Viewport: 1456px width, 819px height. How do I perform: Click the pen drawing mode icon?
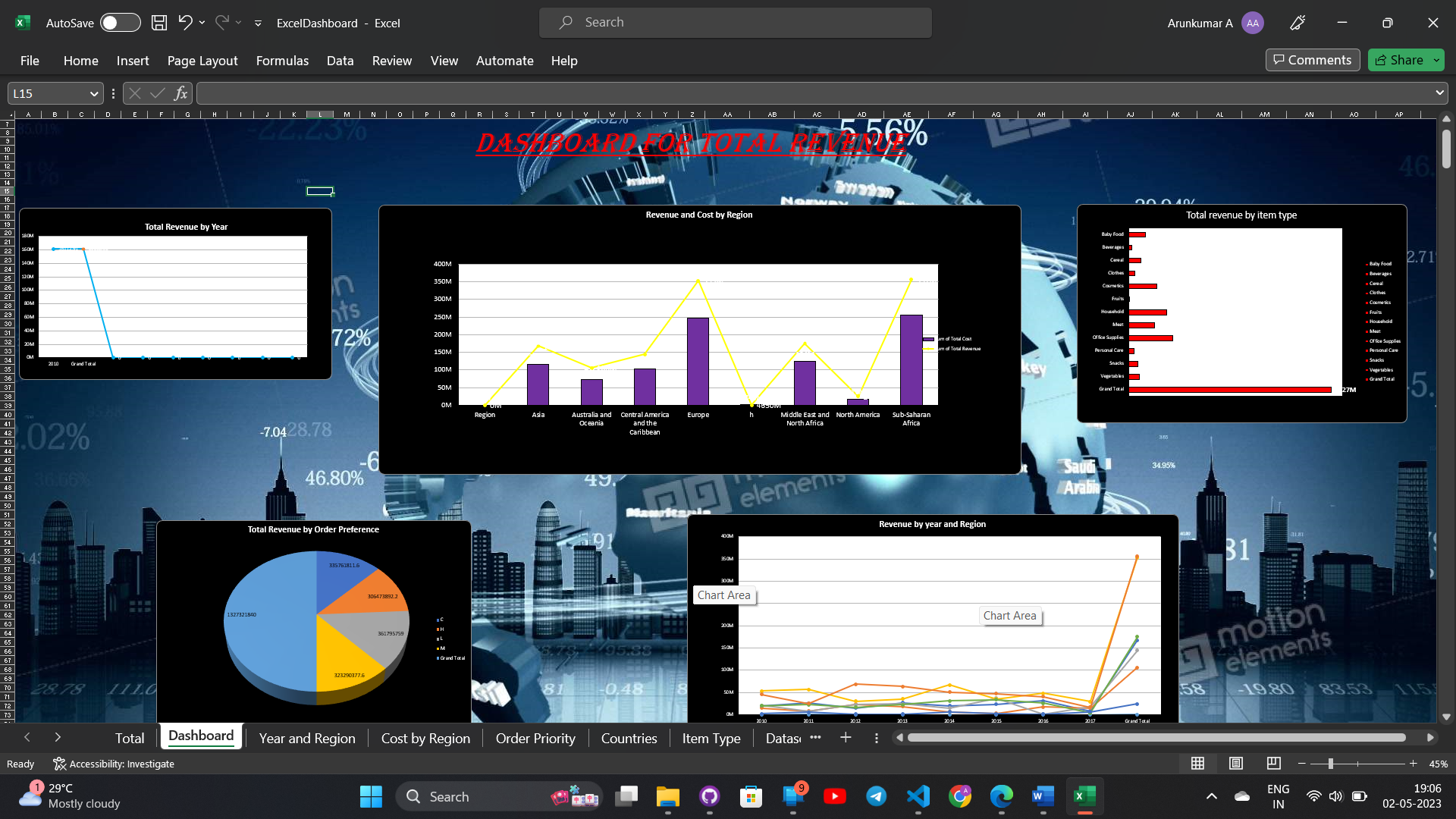click(x=1298, y=23)
